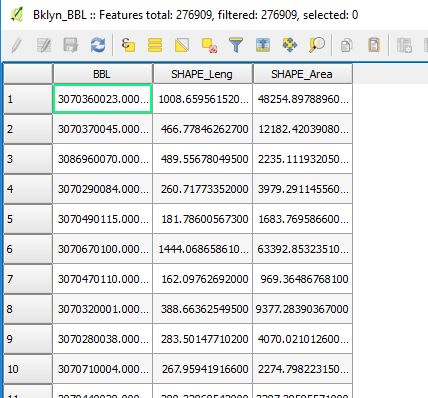The image size is (428, 398).
Task: Open Select features using an expression
Action: 128,45
